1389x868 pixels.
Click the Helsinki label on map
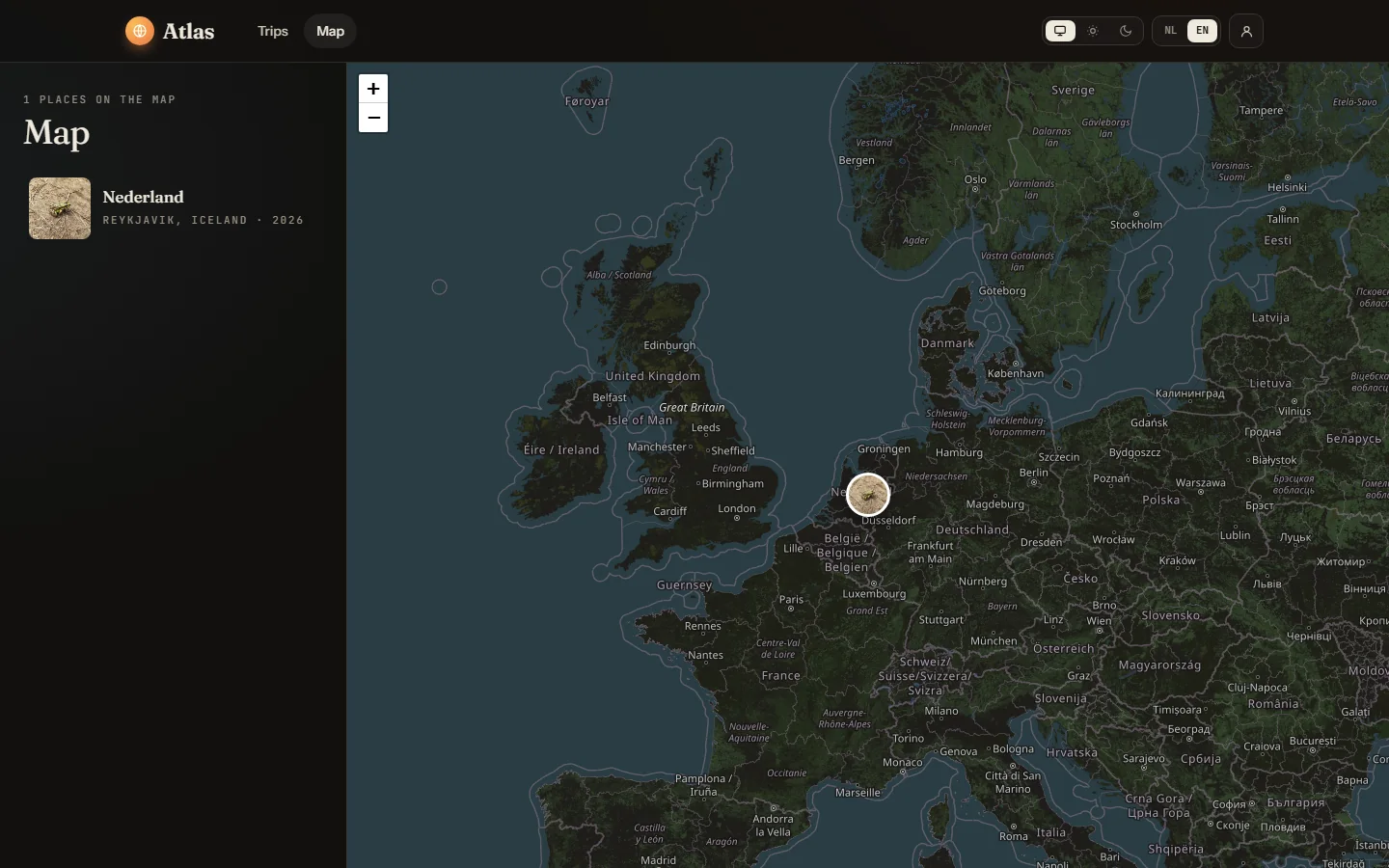point(1287,187)
